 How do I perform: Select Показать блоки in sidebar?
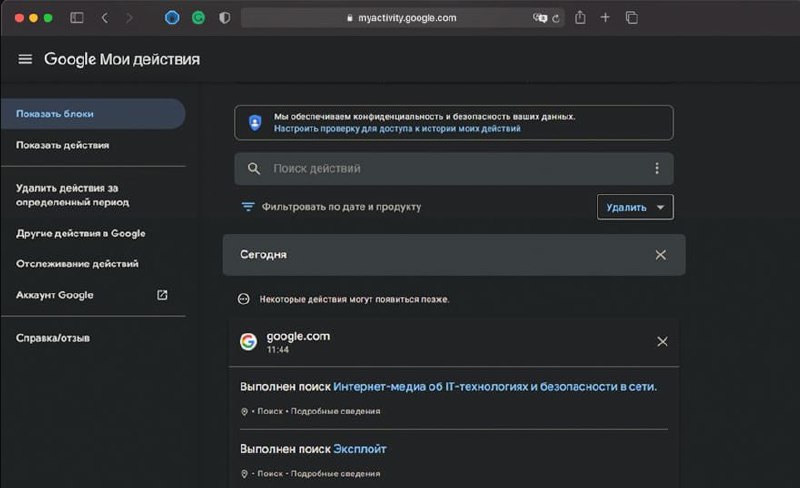point(93,114)
